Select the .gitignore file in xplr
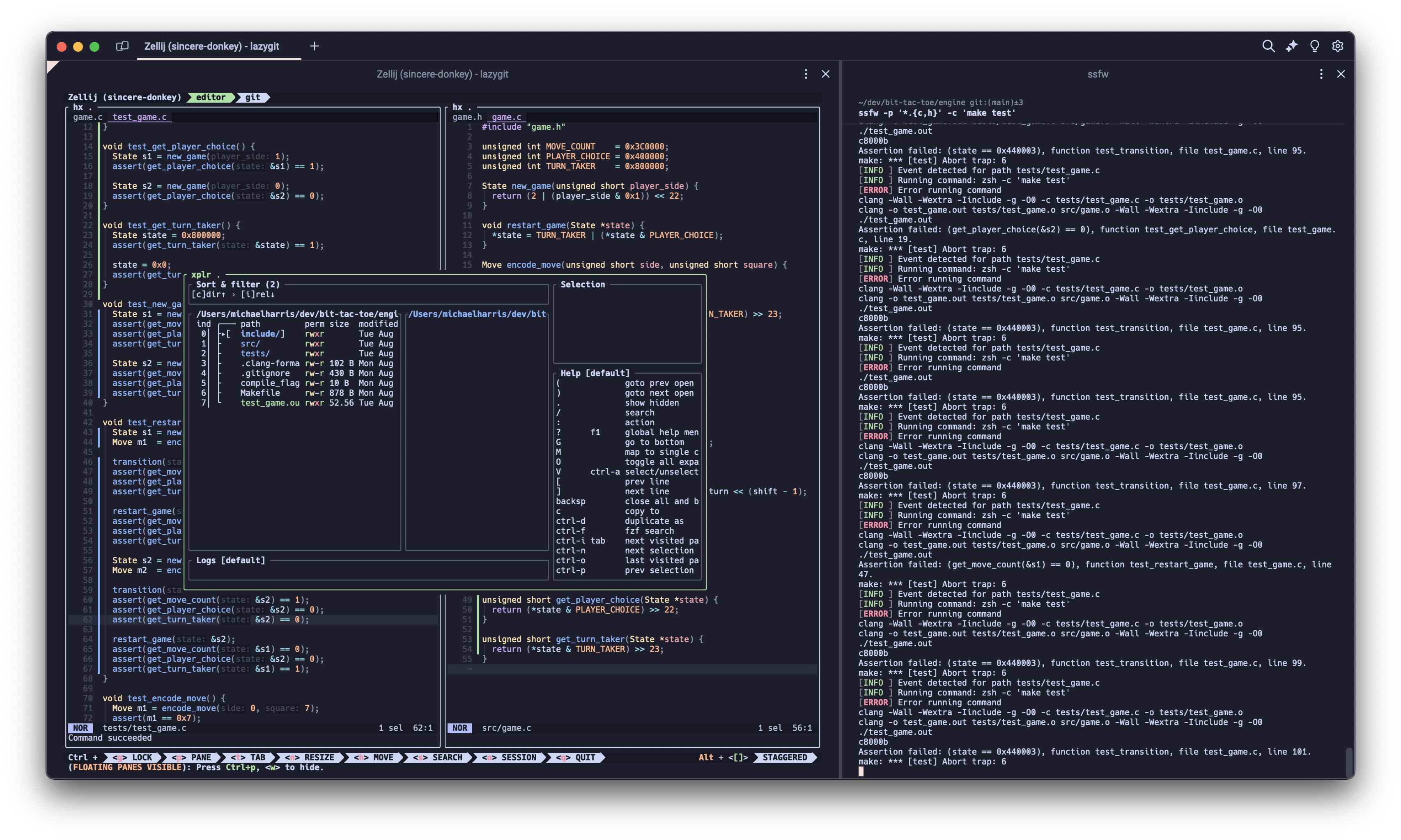 coord(265,373)
